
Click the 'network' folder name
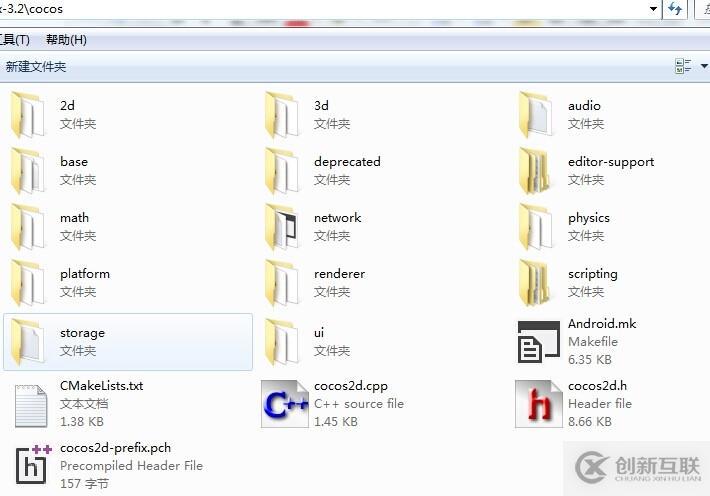[x=338, y=217]
